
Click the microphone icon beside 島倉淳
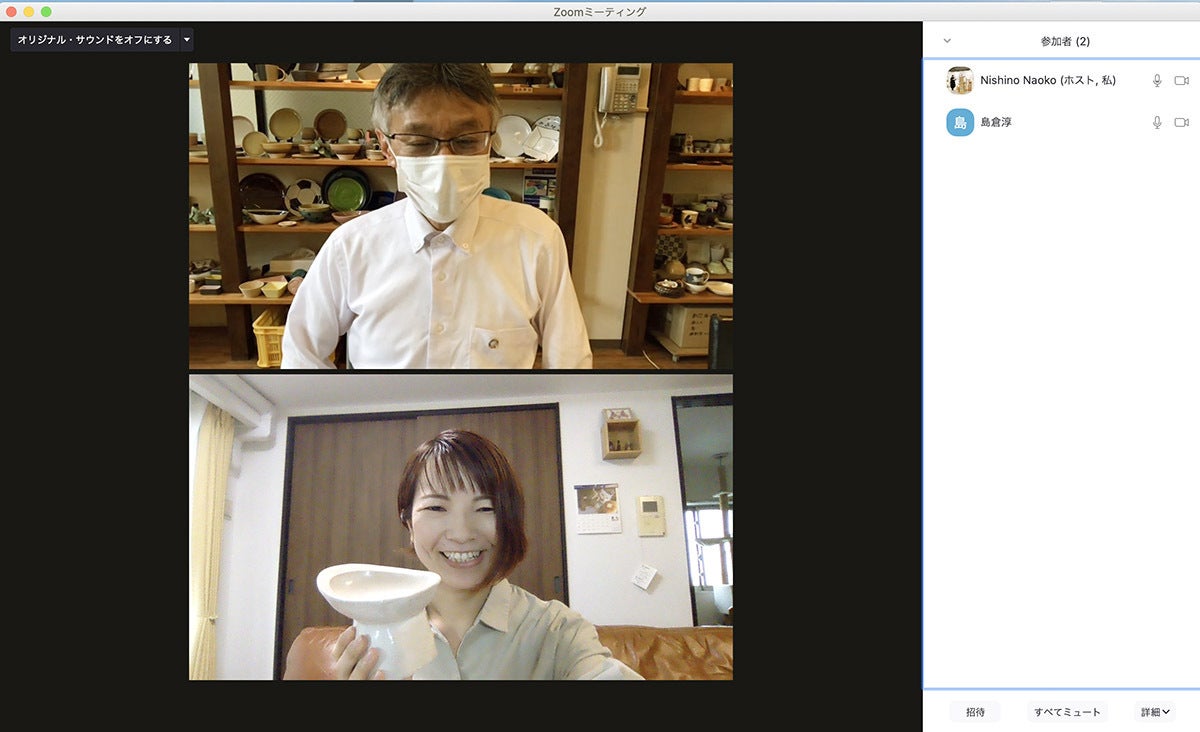[x=1157, y=122]
